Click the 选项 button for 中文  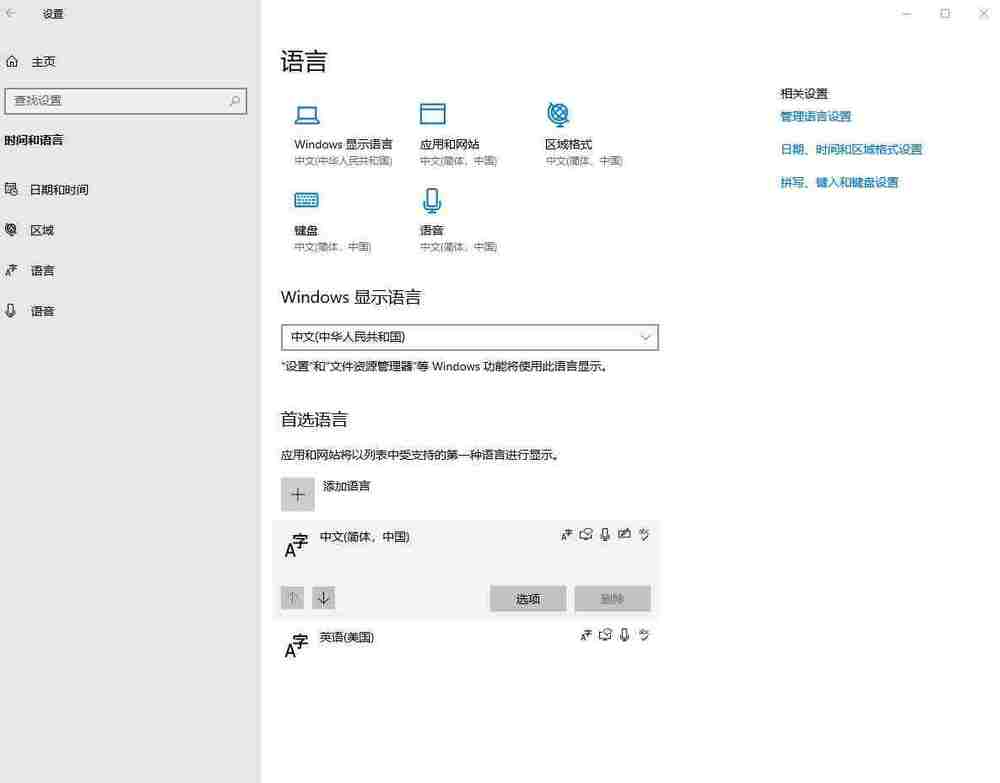(x=528, y=599)
